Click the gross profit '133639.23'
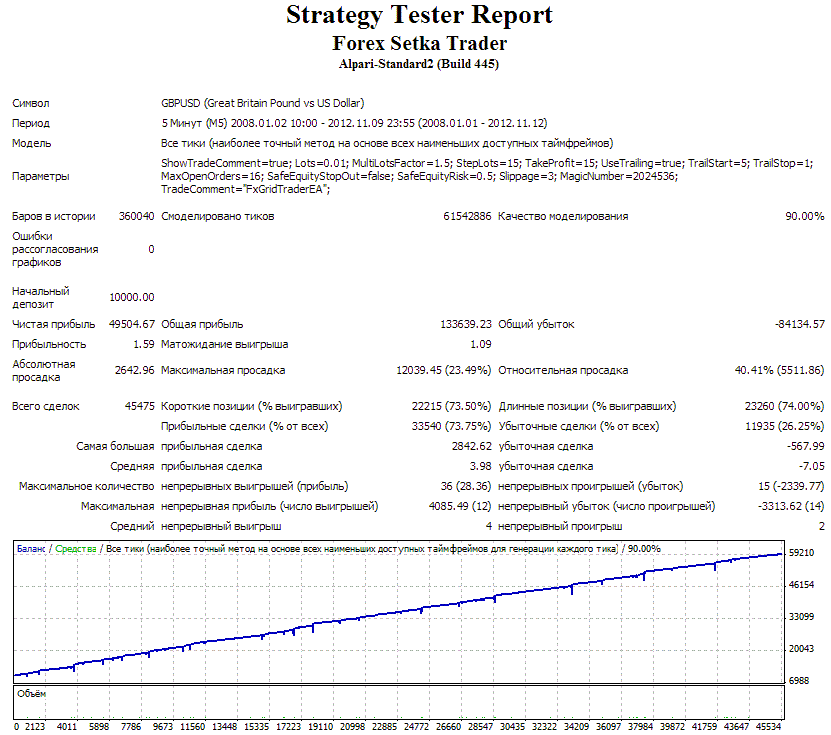The image size is (831, 735). coord(466,324)
